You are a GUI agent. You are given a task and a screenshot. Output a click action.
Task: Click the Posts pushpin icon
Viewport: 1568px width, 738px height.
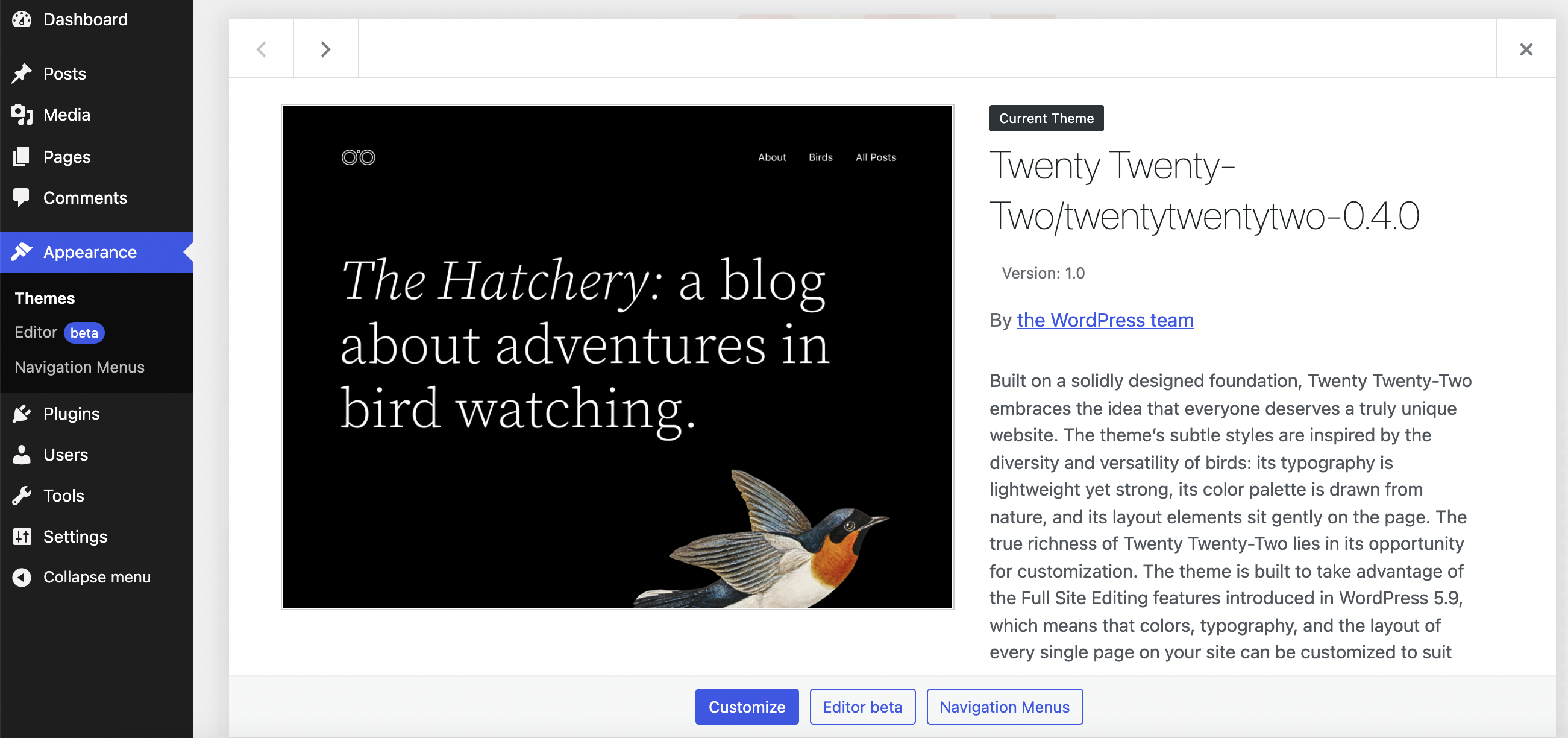22,74
